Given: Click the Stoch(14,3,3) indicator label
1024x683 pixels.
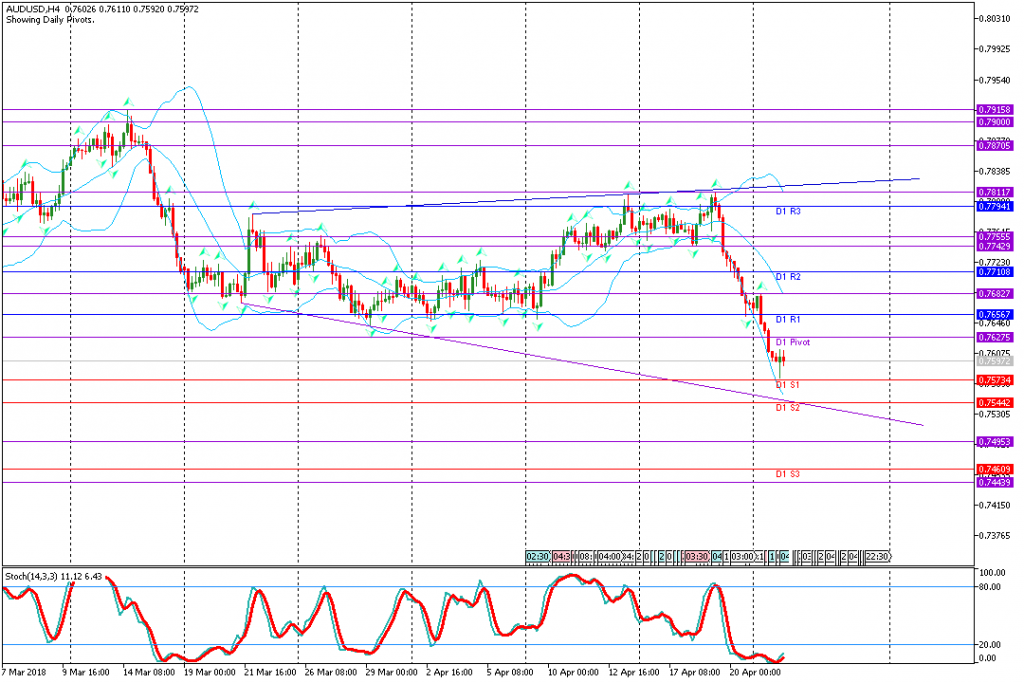Looking at the screenshot, I should (x=30, y=577).
